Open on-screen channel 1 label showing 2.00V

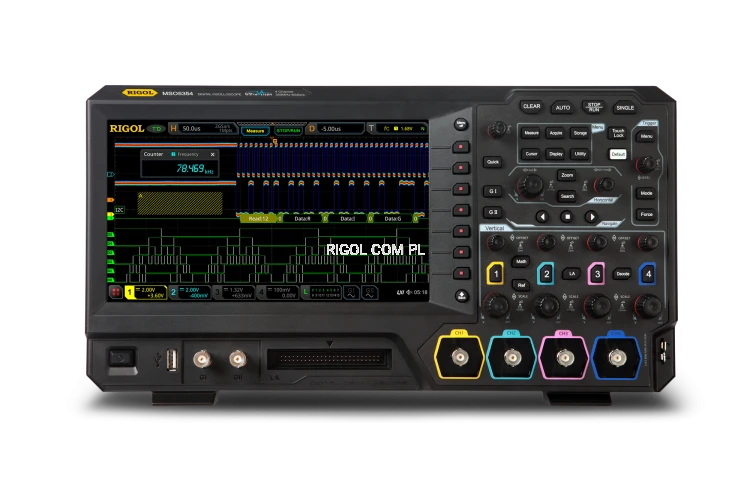pyautogui.click(x=145, y=292)
